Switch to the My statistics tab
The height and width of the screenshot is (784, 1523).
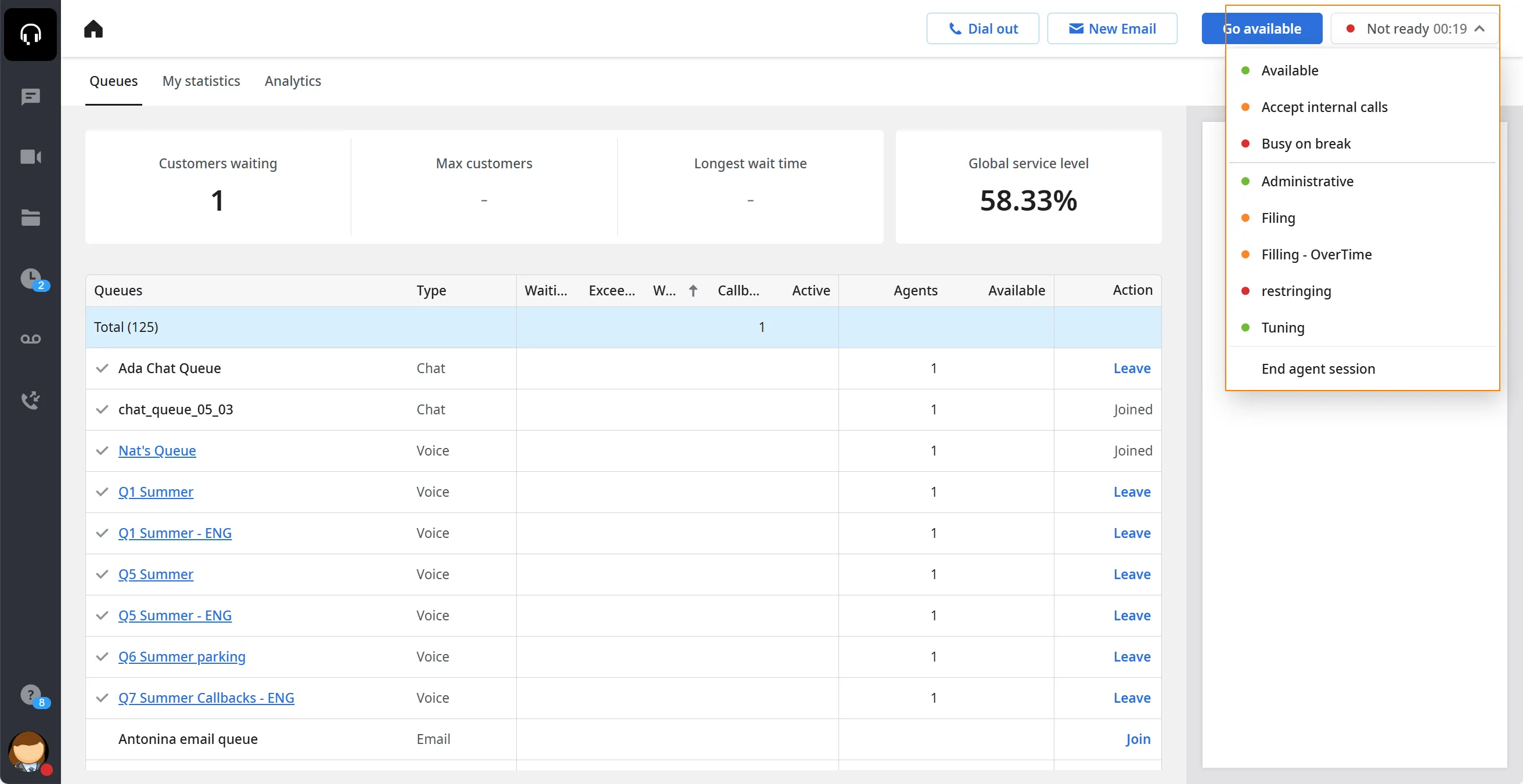point(201,81)
